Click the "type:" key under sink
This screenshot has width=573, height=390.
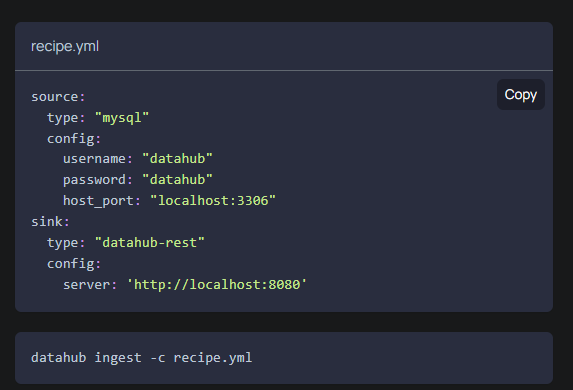pyautogui.click(x=66, y=243)
